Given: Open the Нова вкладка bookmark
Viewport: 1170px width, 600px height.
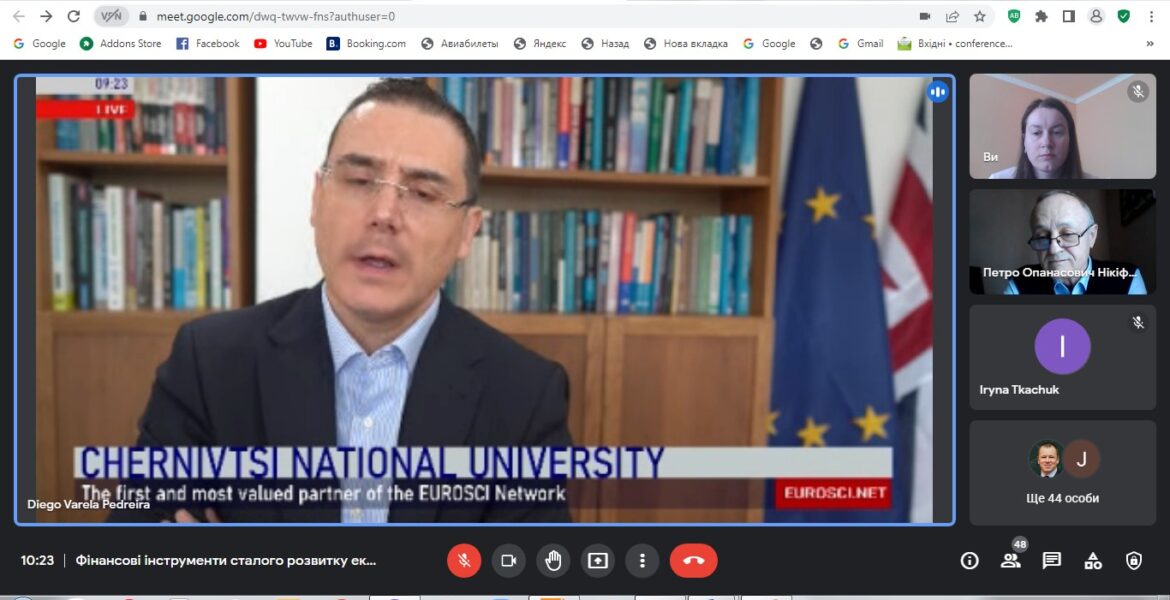Looking at the screenshot, I should pos(686,44).
